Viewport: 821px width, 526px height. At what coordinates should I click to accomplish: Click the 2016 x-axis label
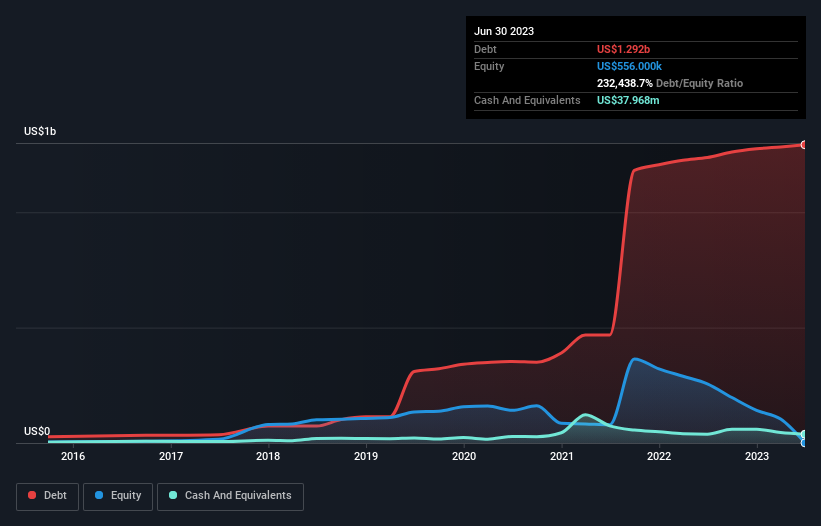[x=73, y=456]
